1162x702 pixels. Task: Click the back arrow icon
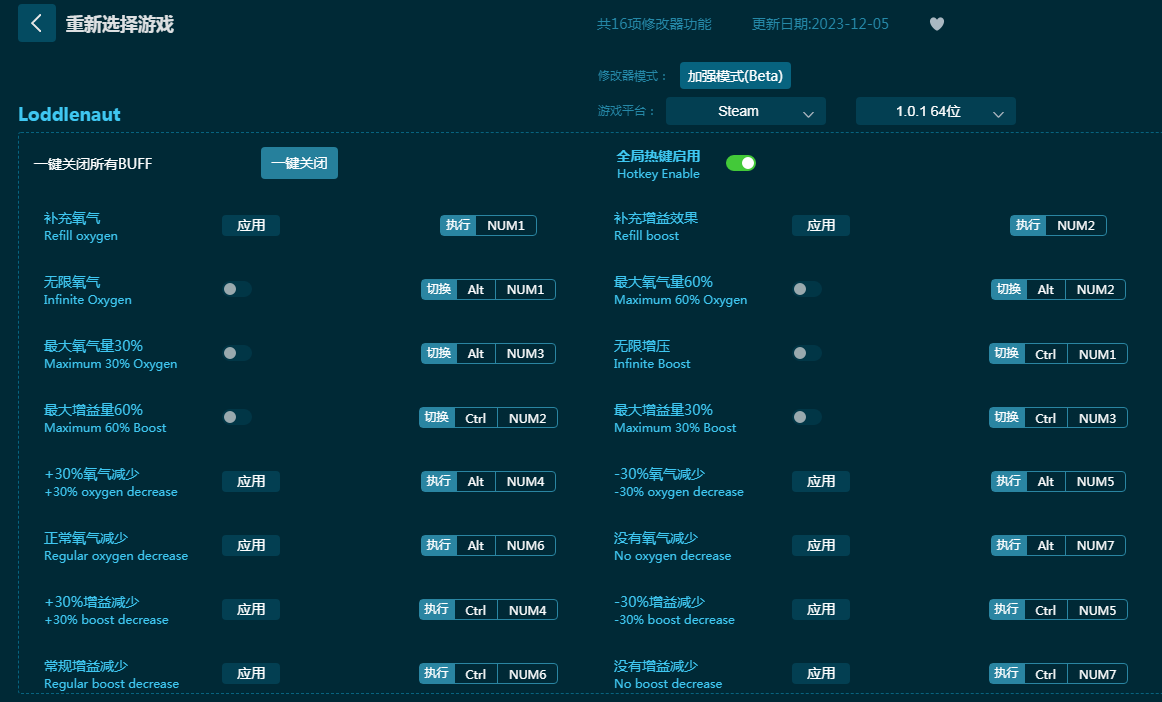(x=37, y=23)
